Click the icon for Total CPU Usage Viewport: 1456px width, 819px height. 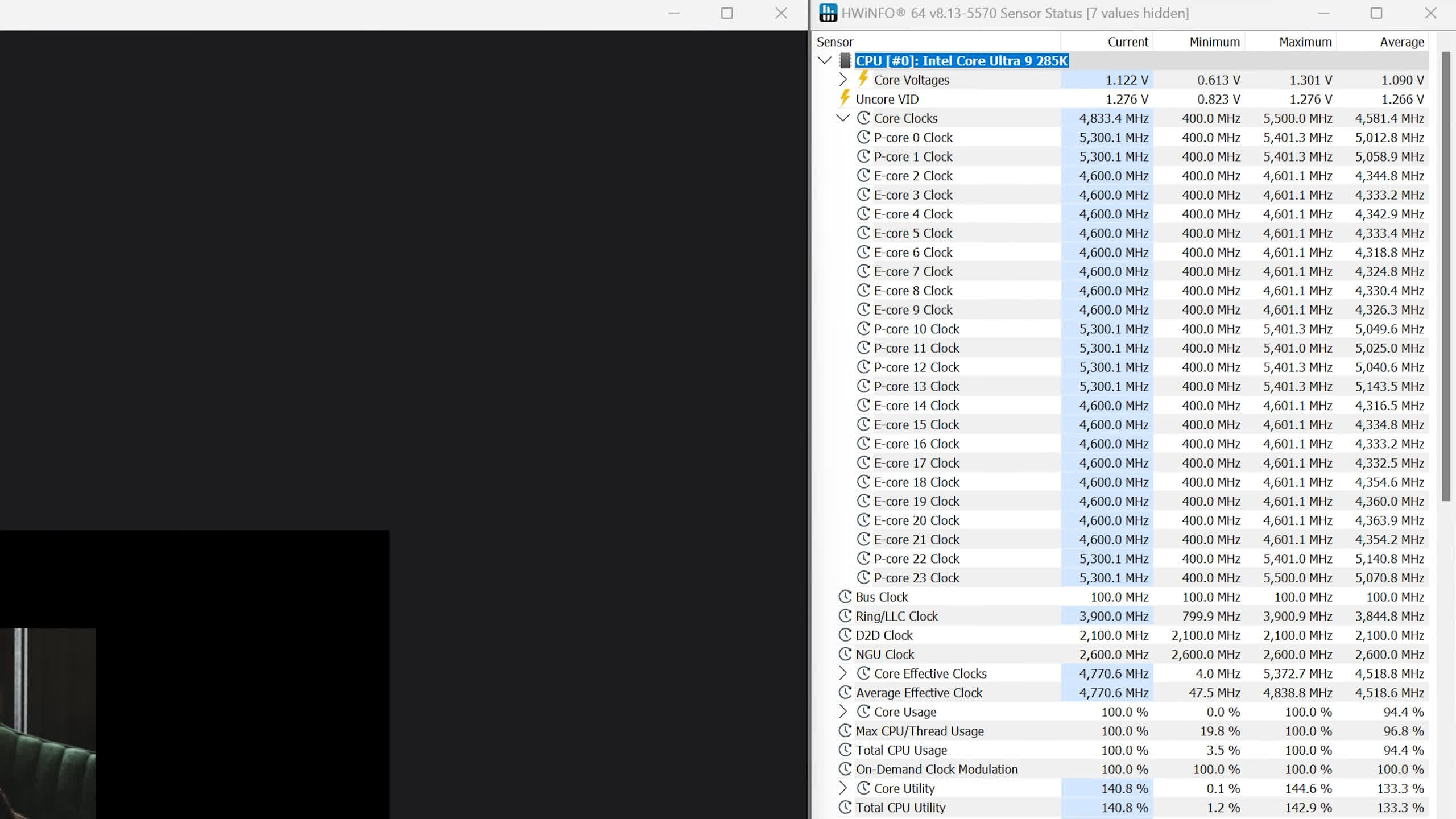tap(845, 750)
